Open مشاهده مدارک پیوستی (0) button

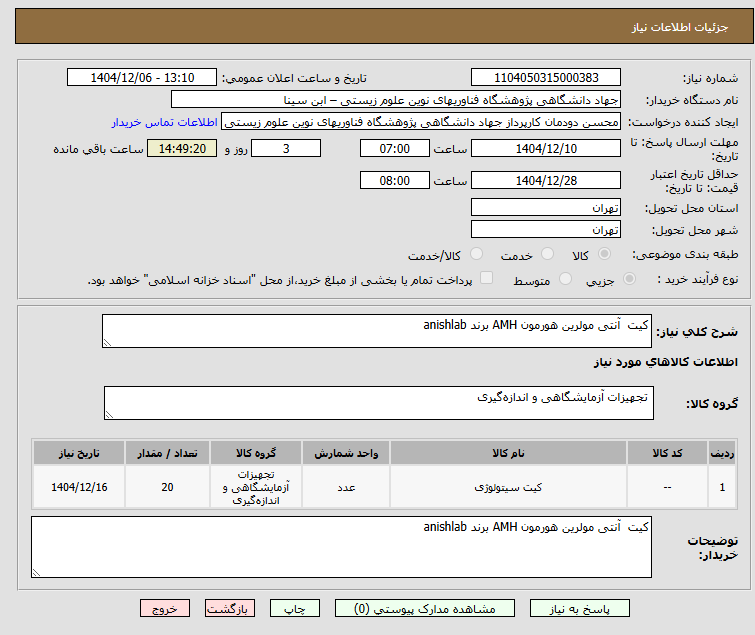click(425, 608)
